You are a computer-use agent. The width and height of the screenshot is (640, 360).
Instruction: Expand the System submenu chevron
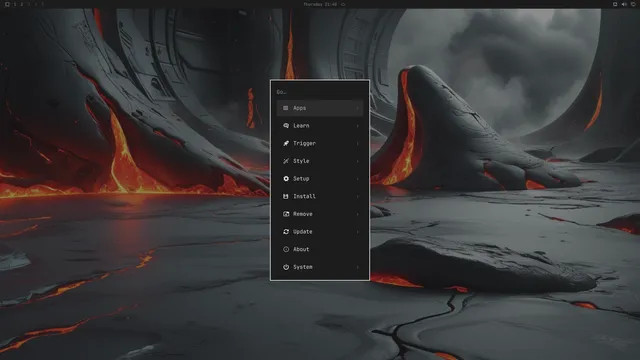pyautogui.click(x=358, y=267)
